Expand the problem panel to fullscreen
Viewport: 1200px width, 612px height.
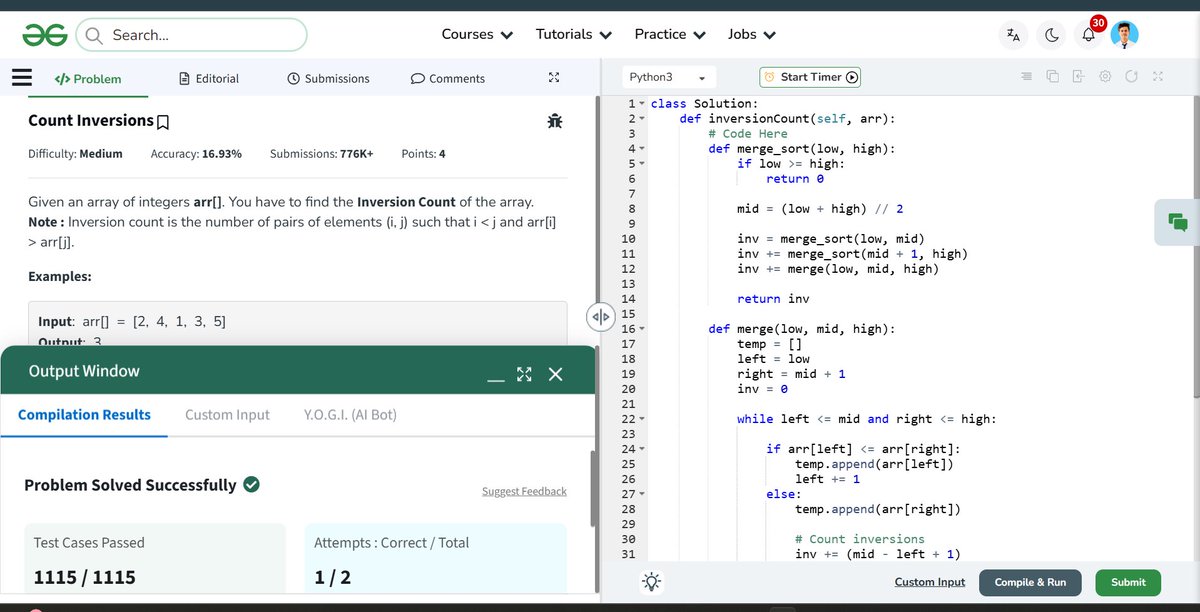coord(555,78)
